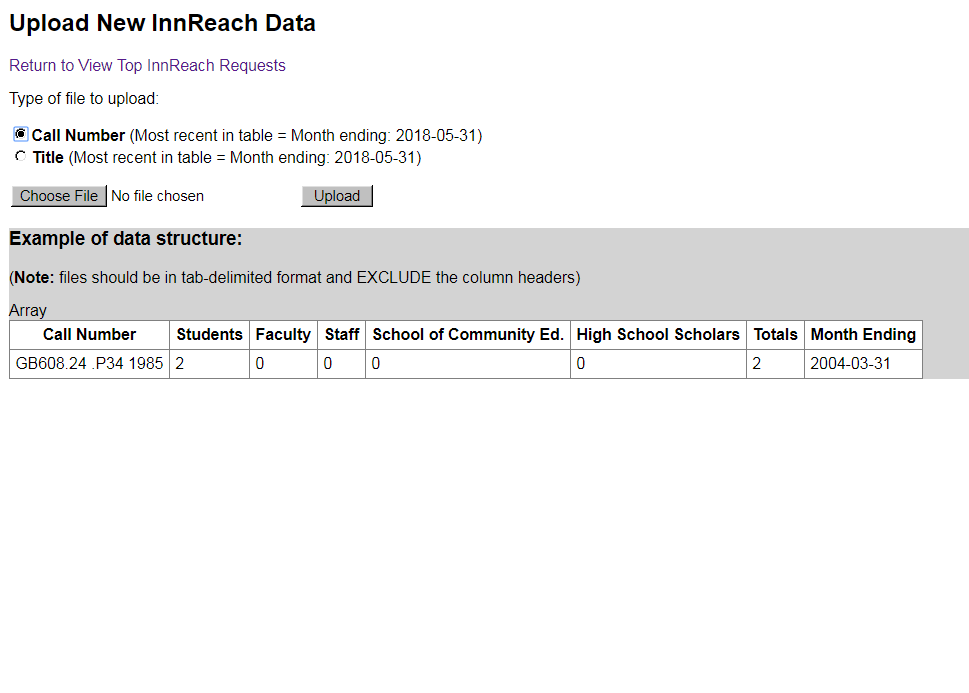The image size is (969, 693).
Task: Click the 'Example of data structure' heading
Action: tap(126, 239)
